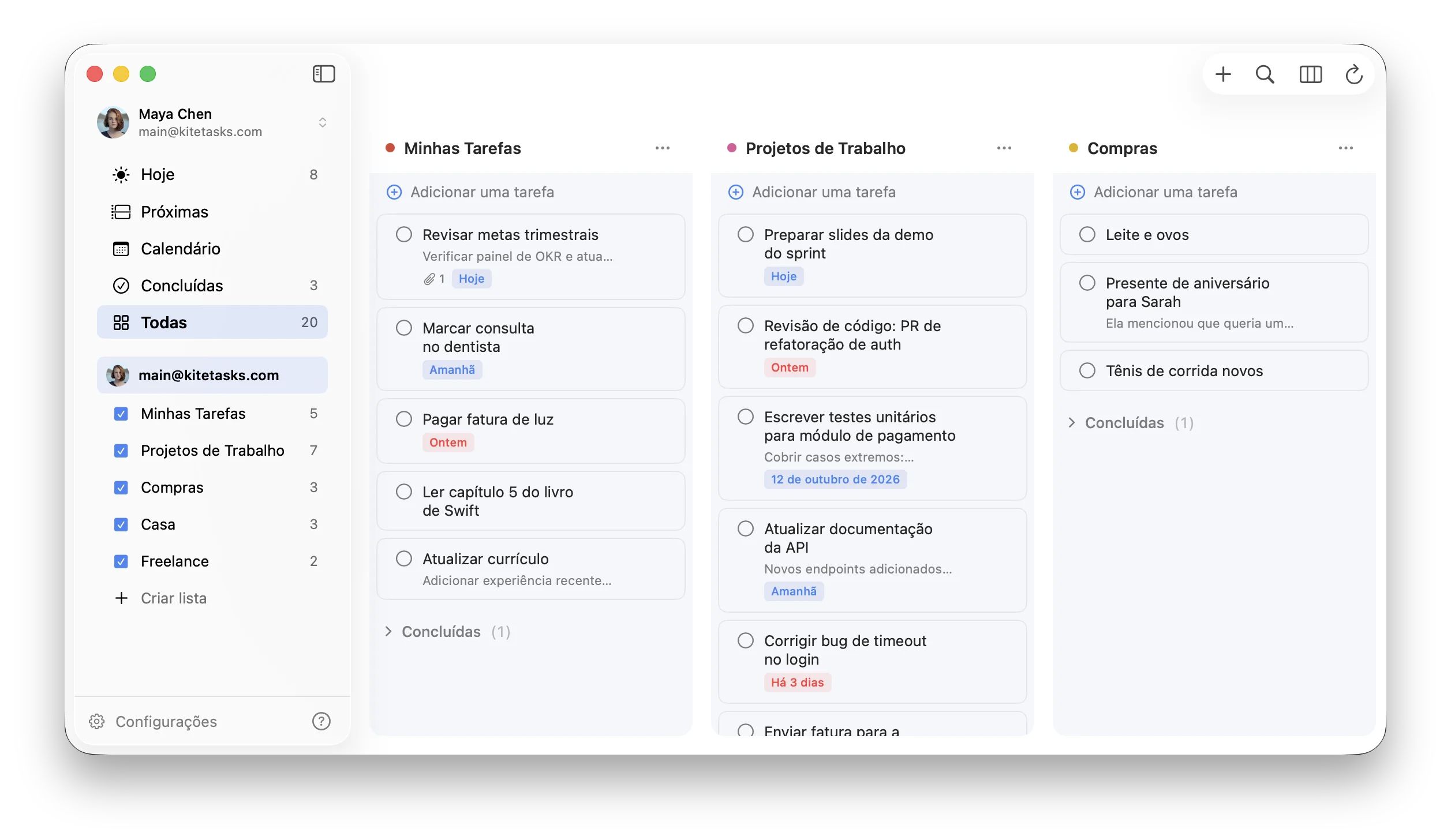The image size is (1451, 840).
Task: Select Próximas in the sidebar
Action: coord(212,212)
